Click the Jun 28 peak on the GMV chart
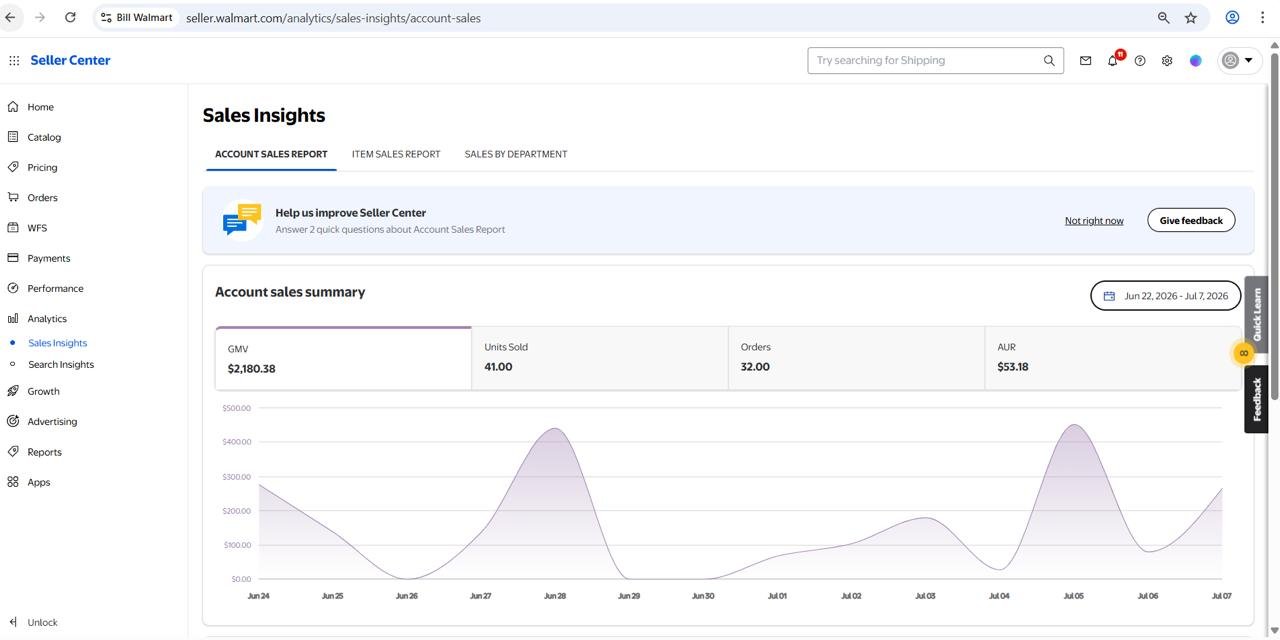 tap(555, 429)
